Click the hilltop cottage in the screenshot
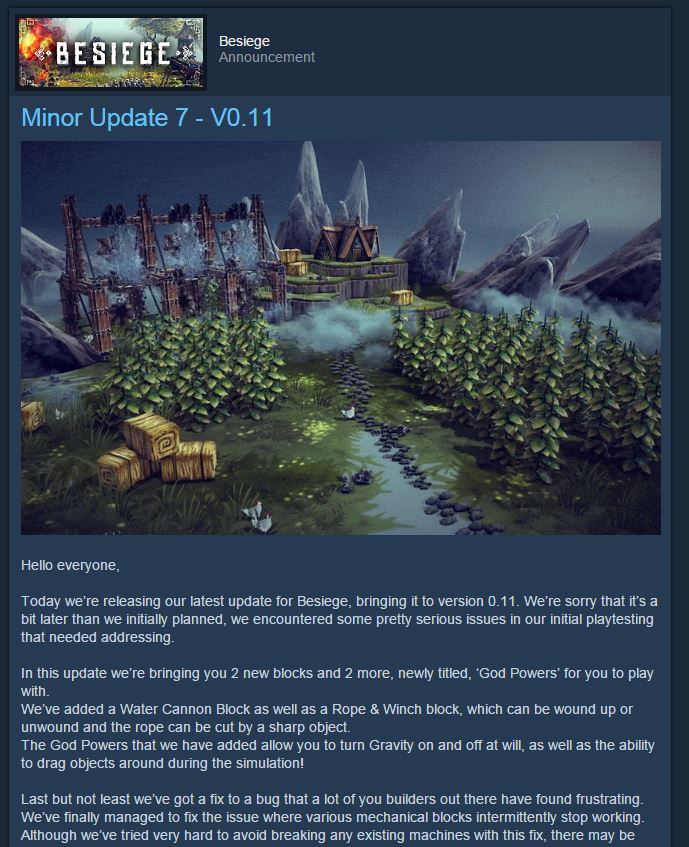The image size is (689, 847). pos(346,240)
